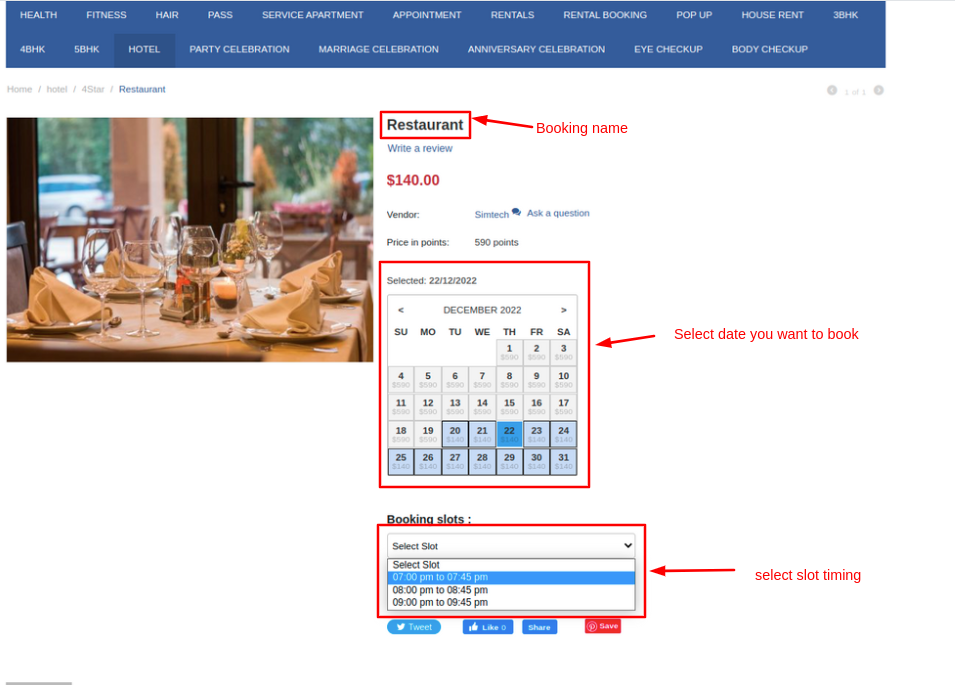Click the Write a review link
Image resolution: width=955 pixels, height=685 pixels.
(x=420, y=149)
